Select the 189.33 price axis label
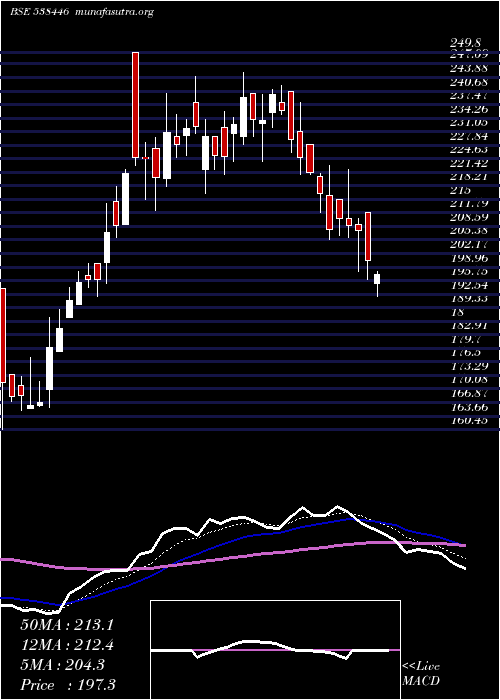This screenshot has height=700, width=500. [469, 299]
